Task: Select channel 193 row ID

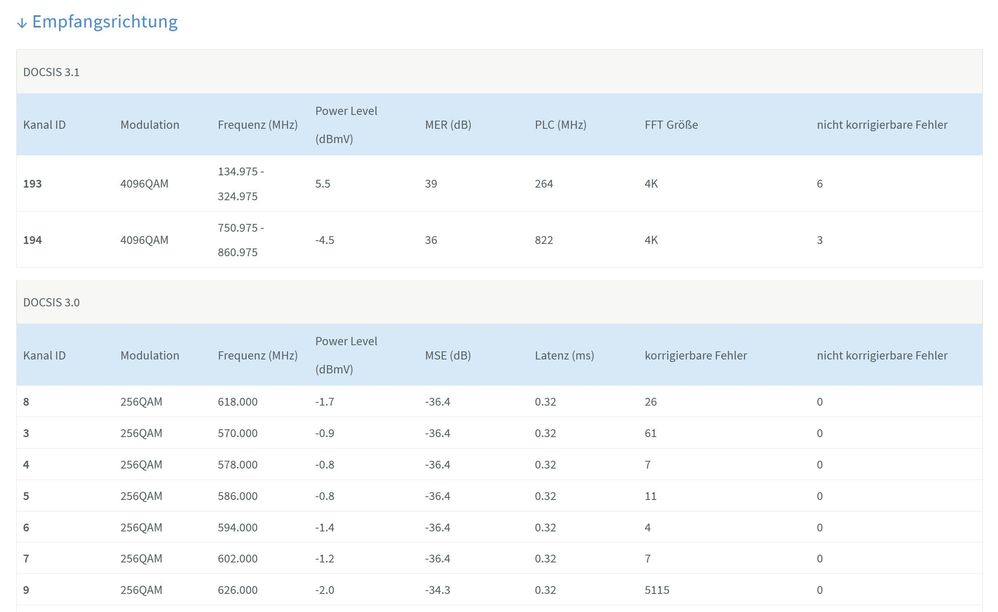Action: pyautogui.click(x=33, y=184)
